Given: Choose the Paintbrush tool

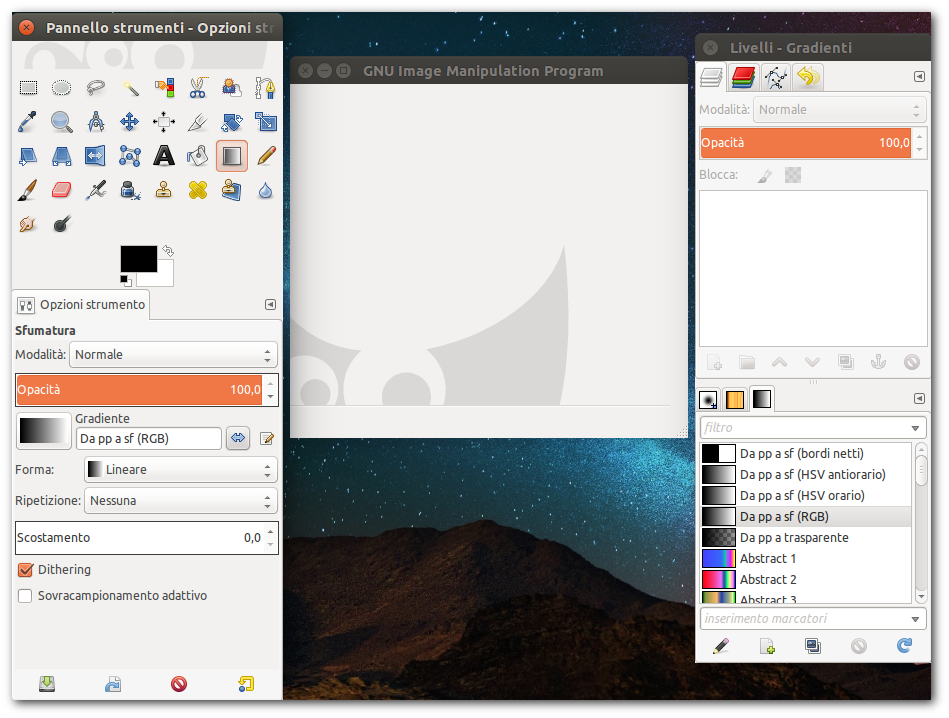Looking at the screenshot, I should (28, 189).
